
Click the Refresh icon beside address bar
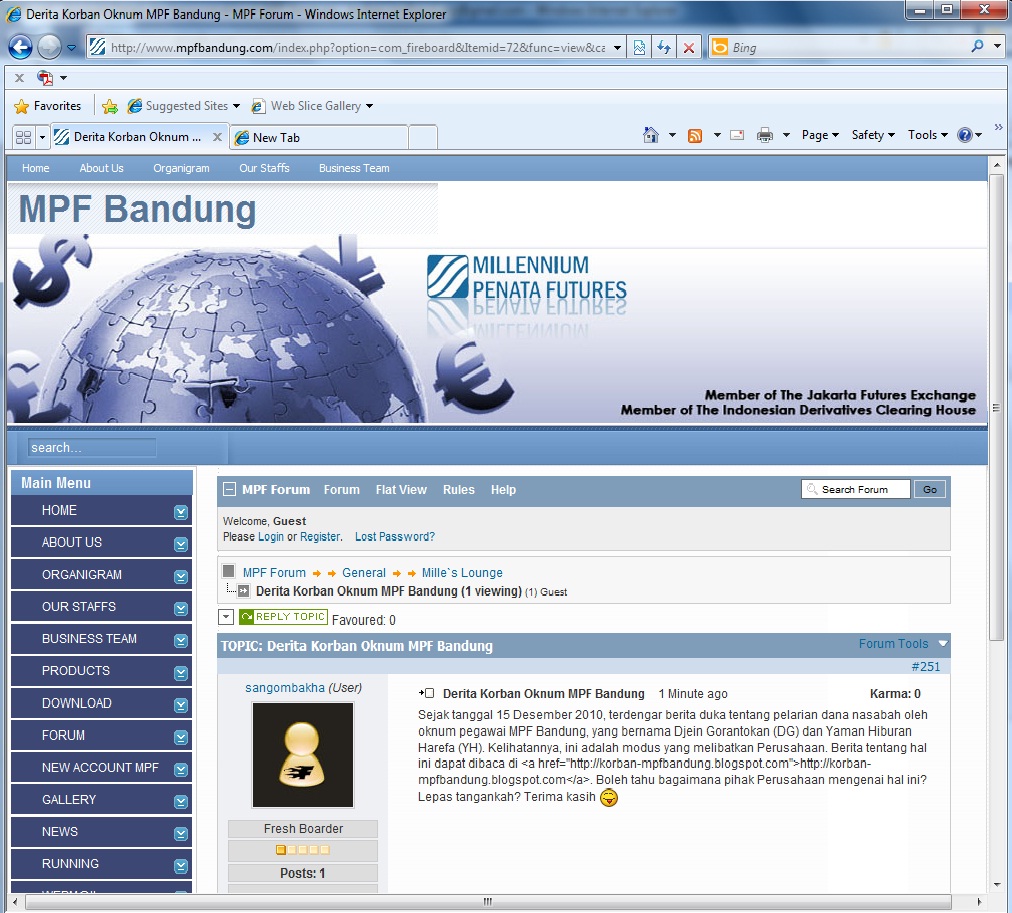(x=663, y=48)
